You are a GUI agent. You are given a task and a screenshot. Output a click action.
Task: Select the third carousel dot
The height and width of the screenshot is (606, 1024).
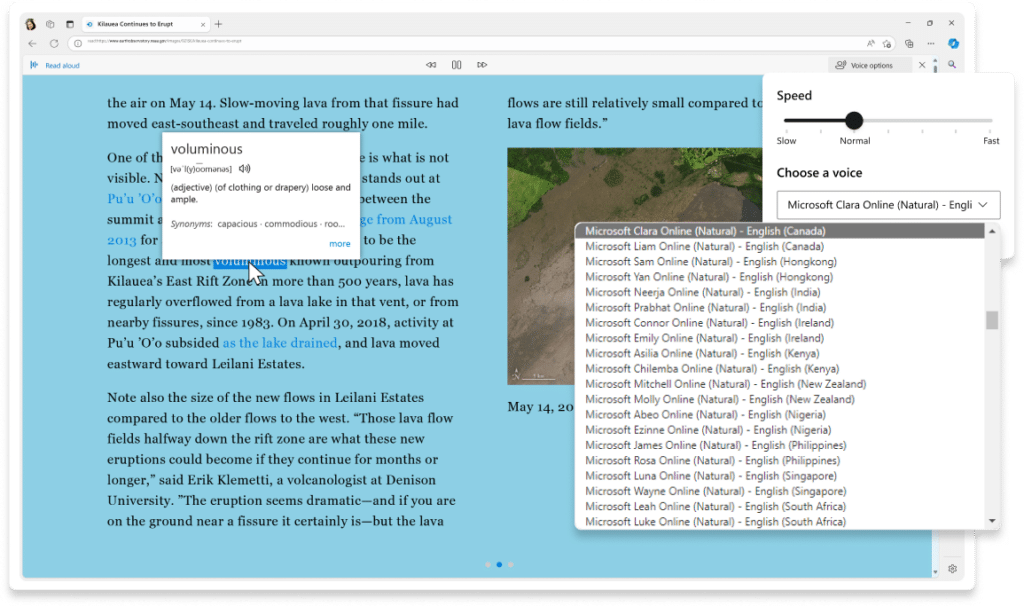(511, 564)
